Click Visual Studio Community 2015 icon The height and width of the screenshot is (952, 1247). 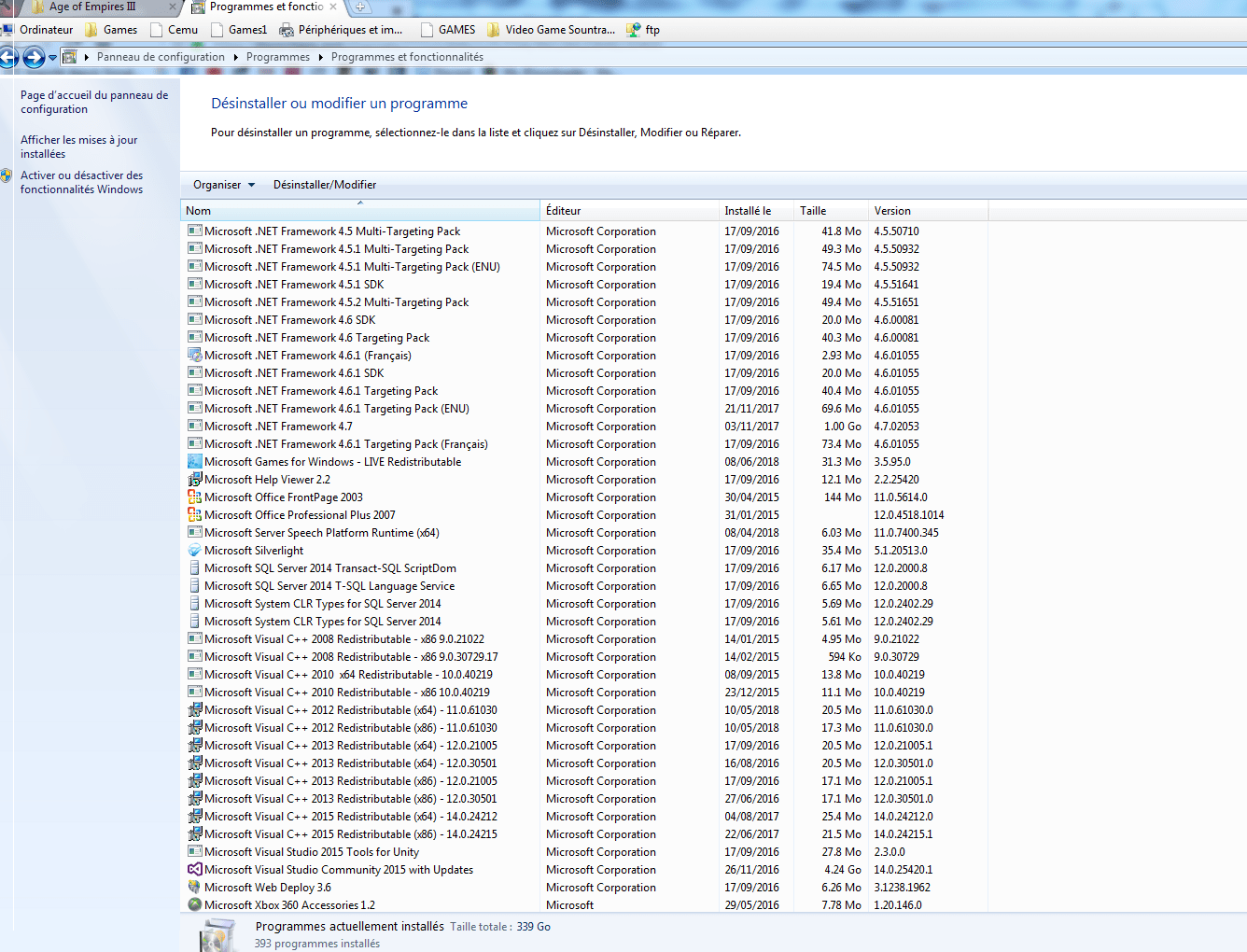click(x=195, y=870)
